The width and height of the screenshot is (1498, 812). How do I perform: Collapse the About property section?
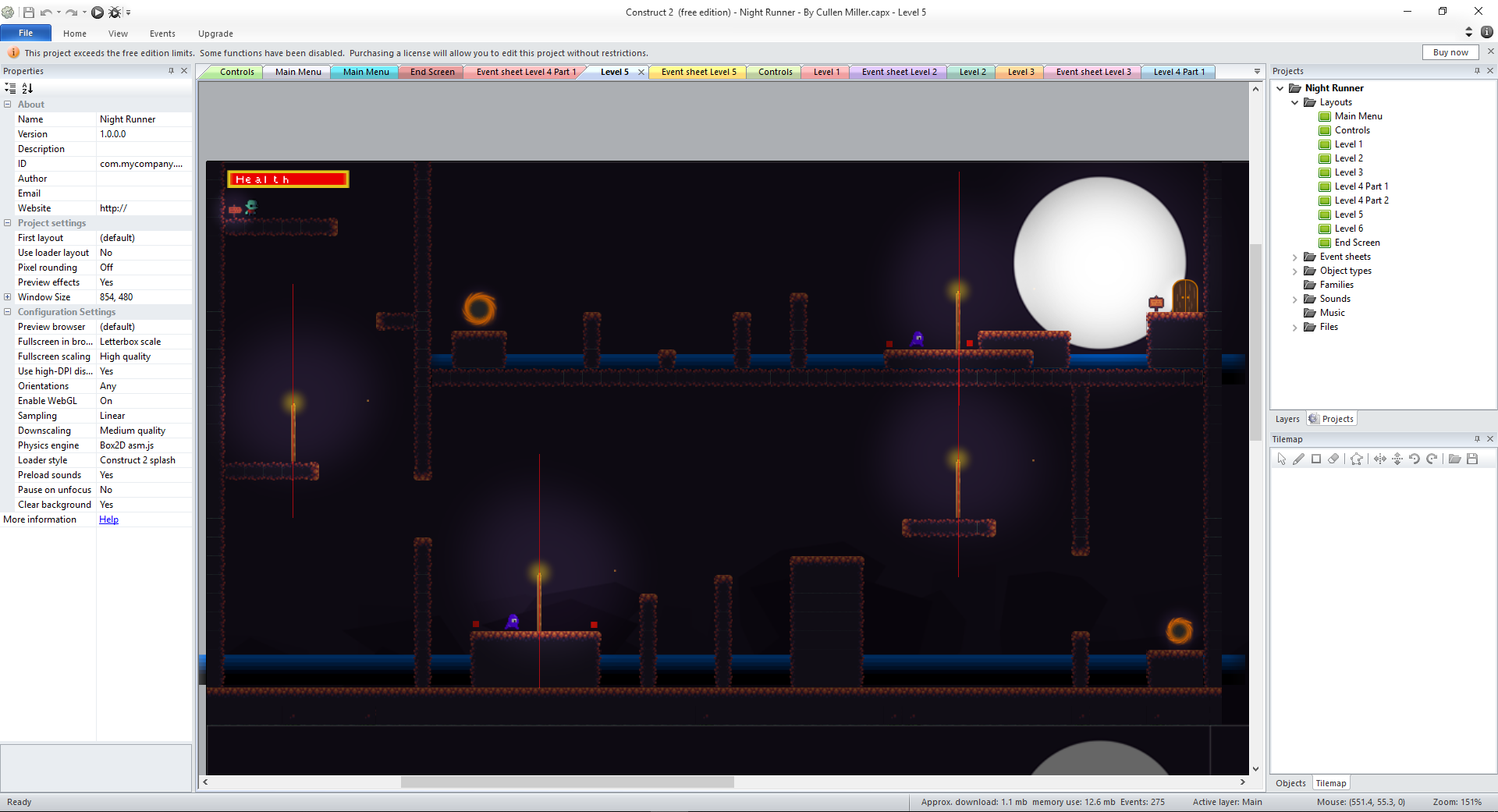[7, 105]
